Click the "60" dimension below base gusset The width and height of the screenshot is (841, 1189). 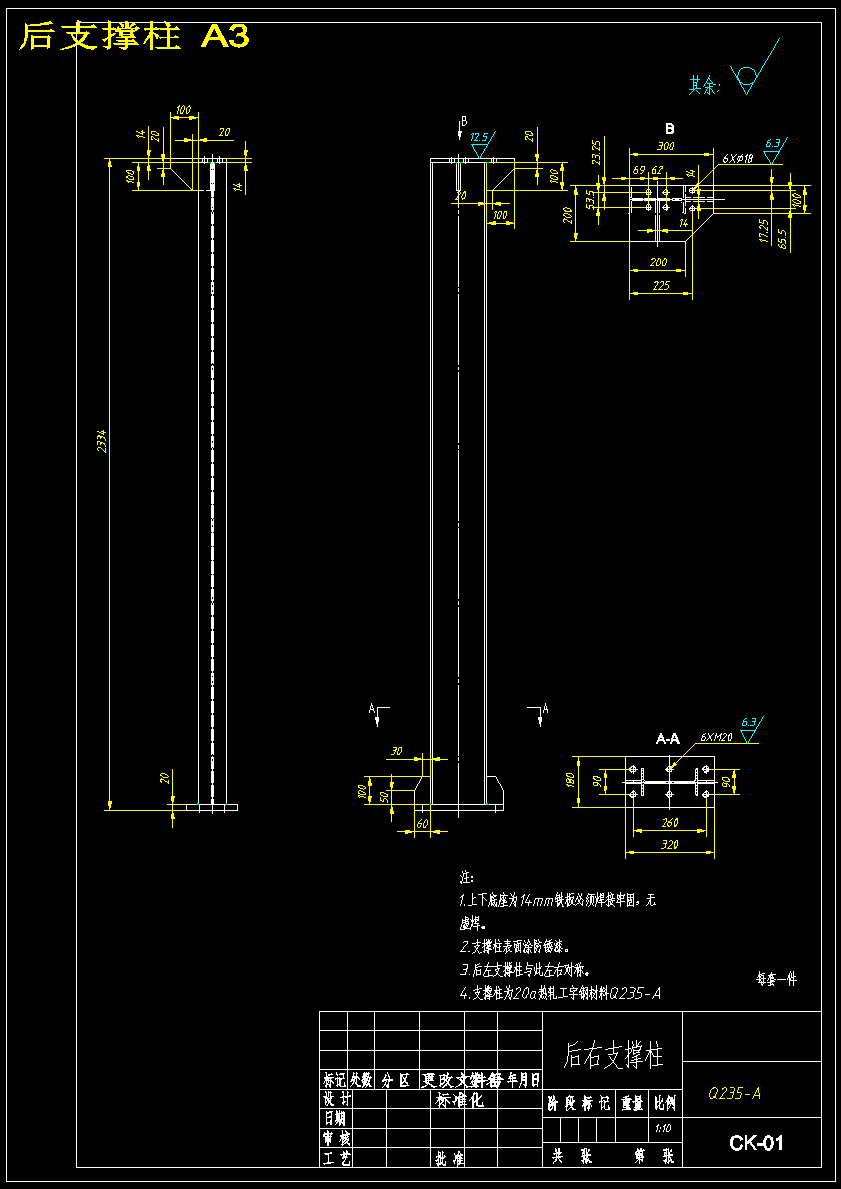pyautogui.click(x=422, y=824)
